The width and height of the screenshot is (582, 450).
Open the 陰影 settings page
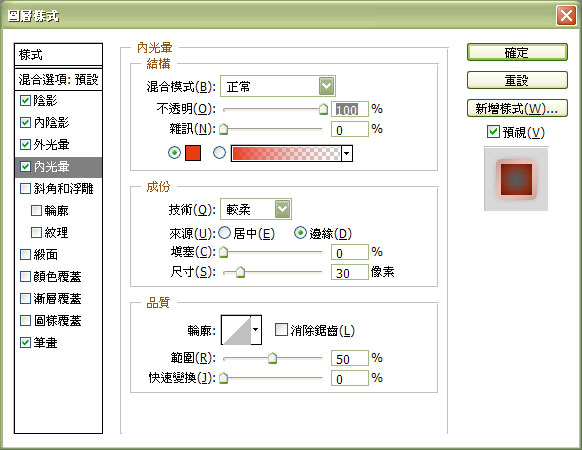coord(45,101)
